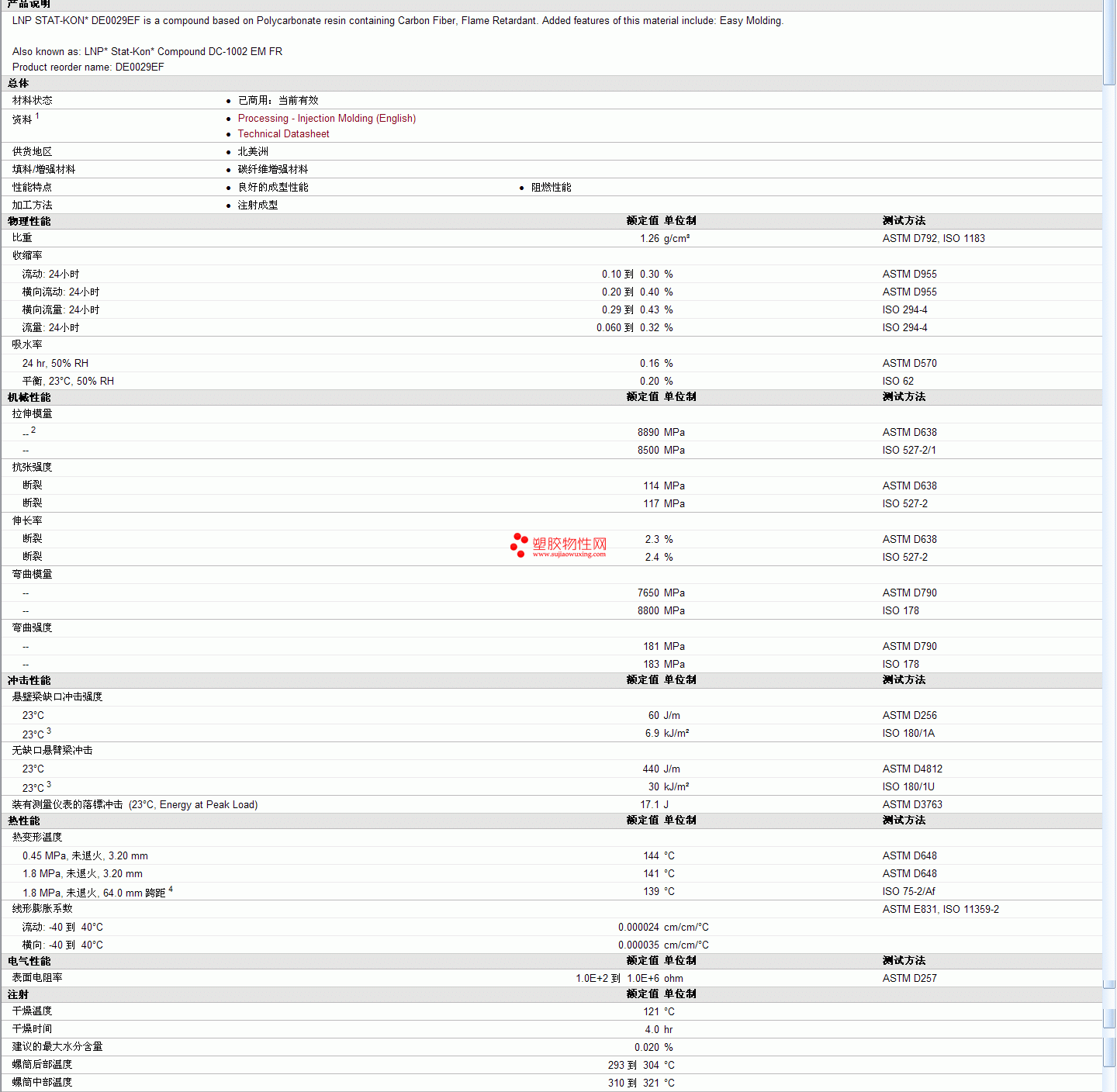
Task: Select the 弯曲模量 property label
Action: [33, 575]
